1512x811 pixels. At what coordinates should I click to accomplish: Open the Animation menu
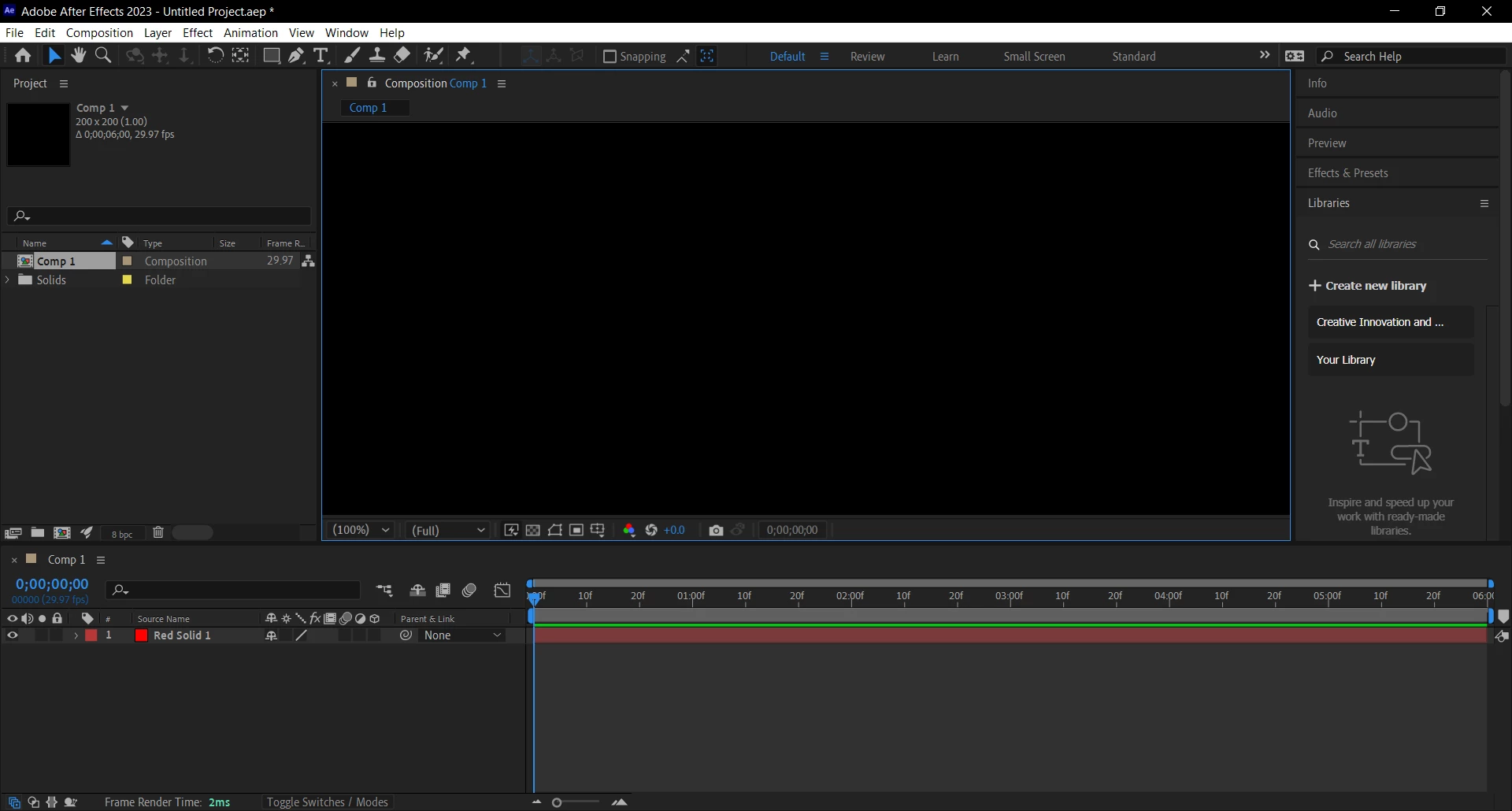(250, 33)
